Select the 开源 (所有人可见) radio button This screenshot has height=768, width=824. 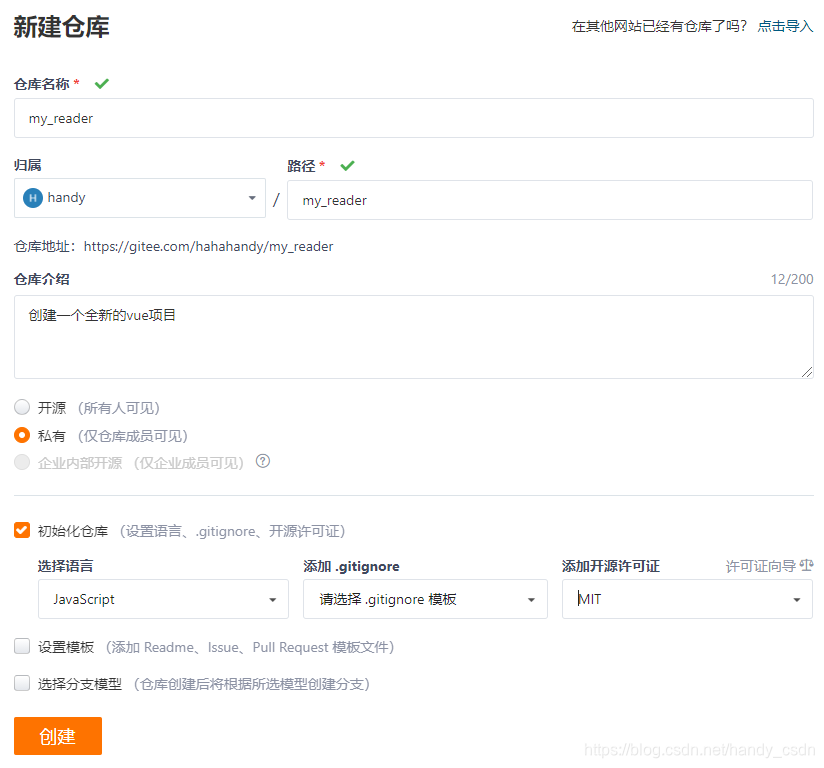coord(22,407)
